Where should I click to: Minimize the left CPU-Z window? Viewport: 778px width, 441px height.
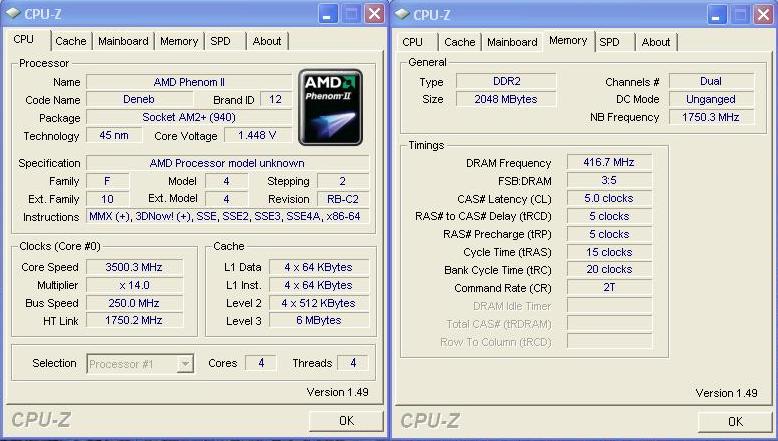click(327, 14)
